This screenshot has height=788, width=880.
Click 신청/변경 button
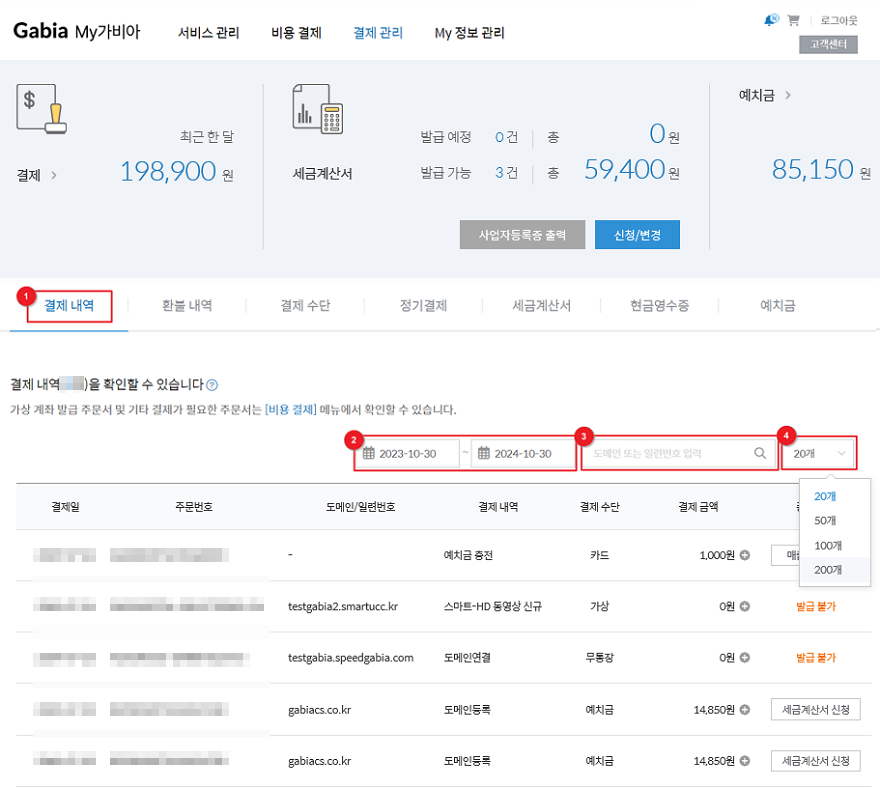(637, 235)
